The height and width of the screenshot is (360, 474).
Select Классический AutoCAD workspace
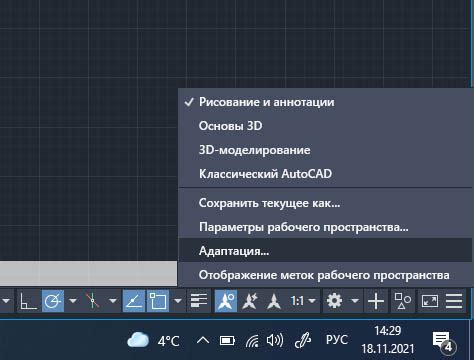tap(325, 174)
